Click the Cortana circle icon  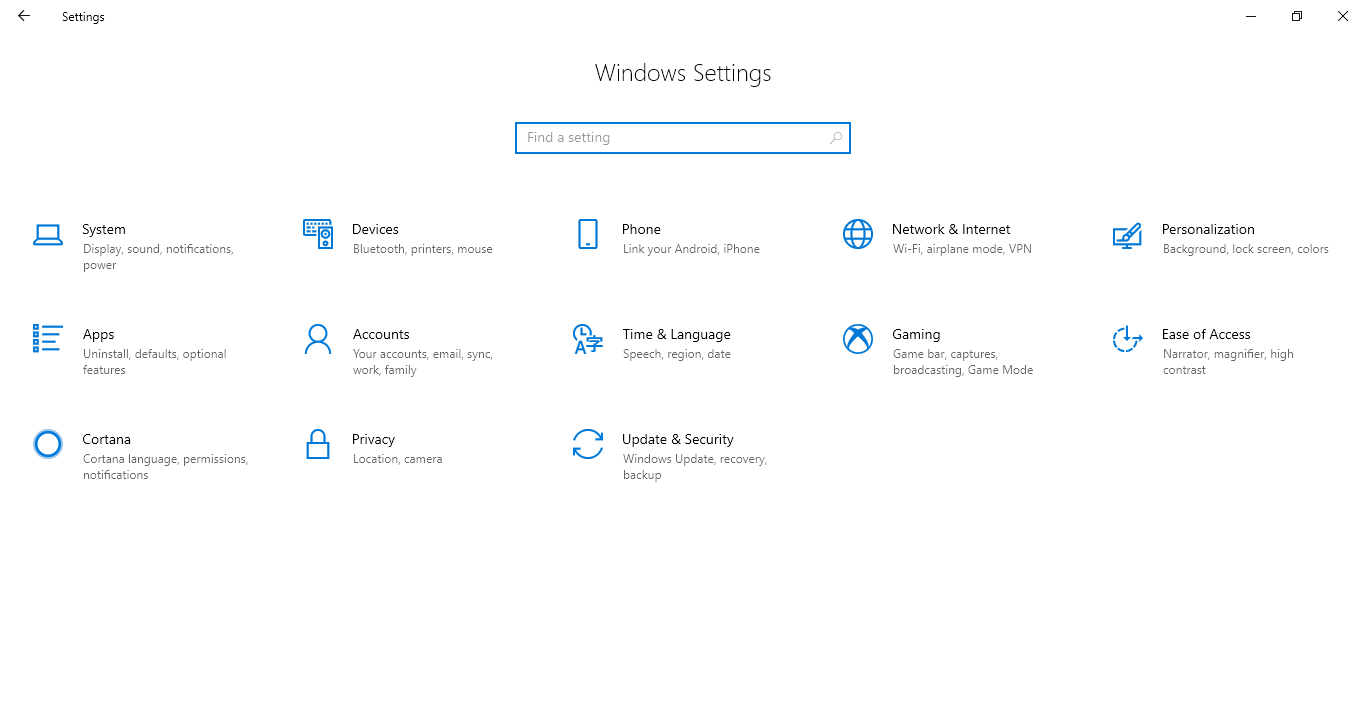coord(48,444)
